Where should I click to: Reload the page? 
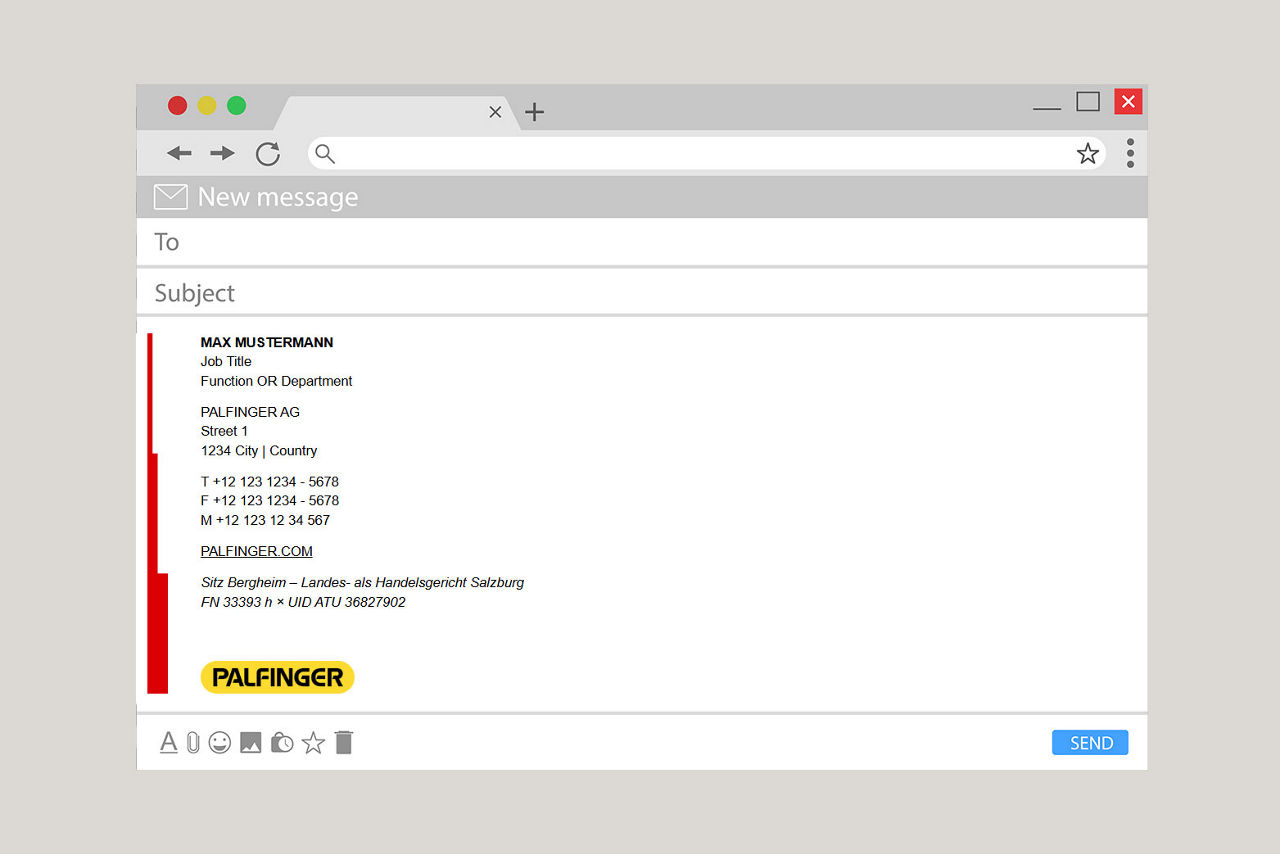click(x=267, y=153)
